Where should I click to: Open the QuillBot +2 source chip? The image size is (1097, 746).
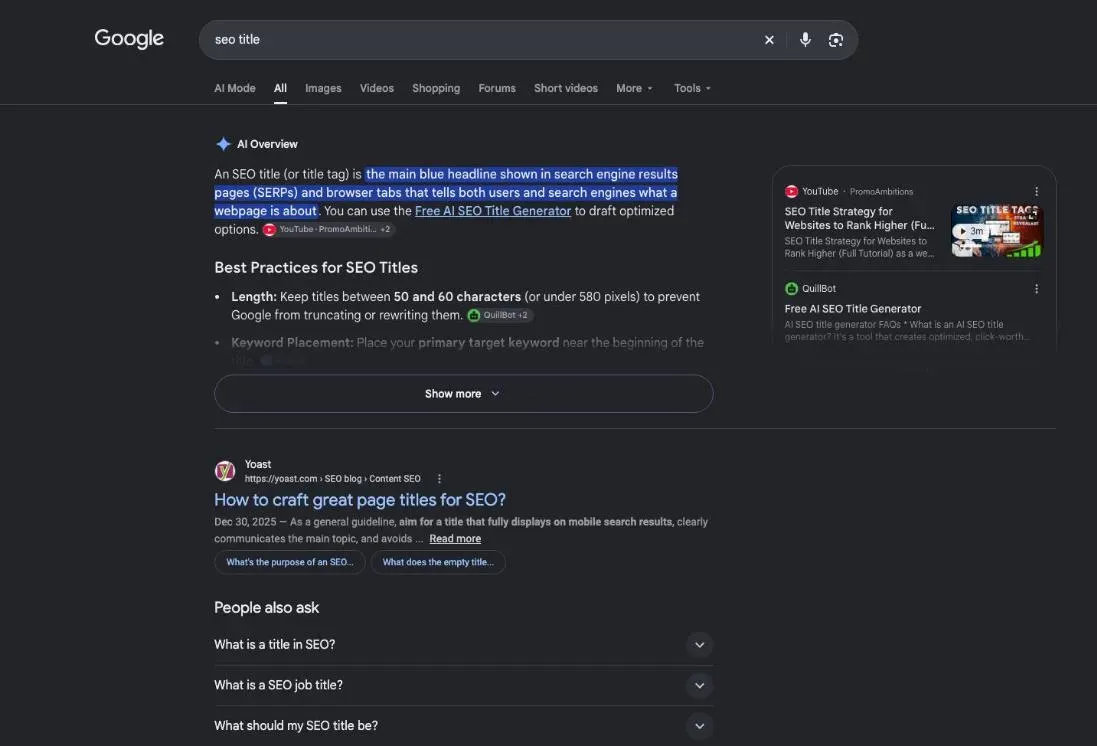coord(500,316)
